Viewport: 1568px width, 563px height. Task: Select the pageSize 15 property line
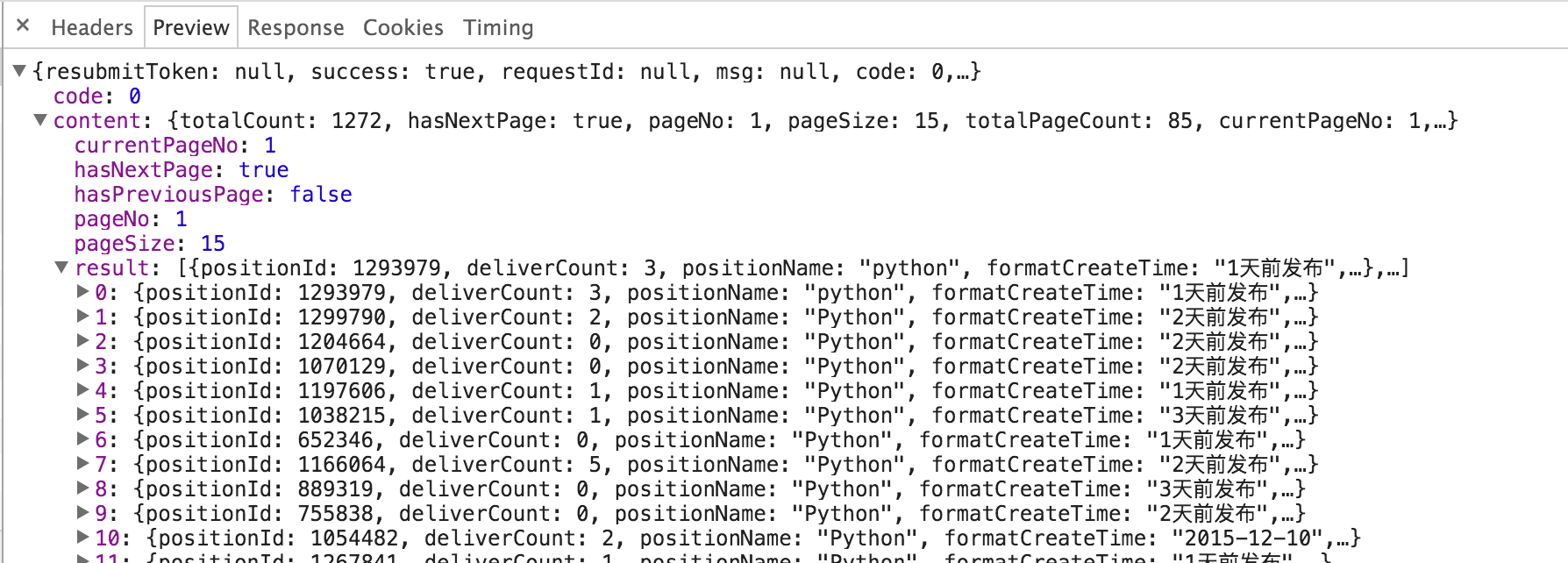coord(149,243)
